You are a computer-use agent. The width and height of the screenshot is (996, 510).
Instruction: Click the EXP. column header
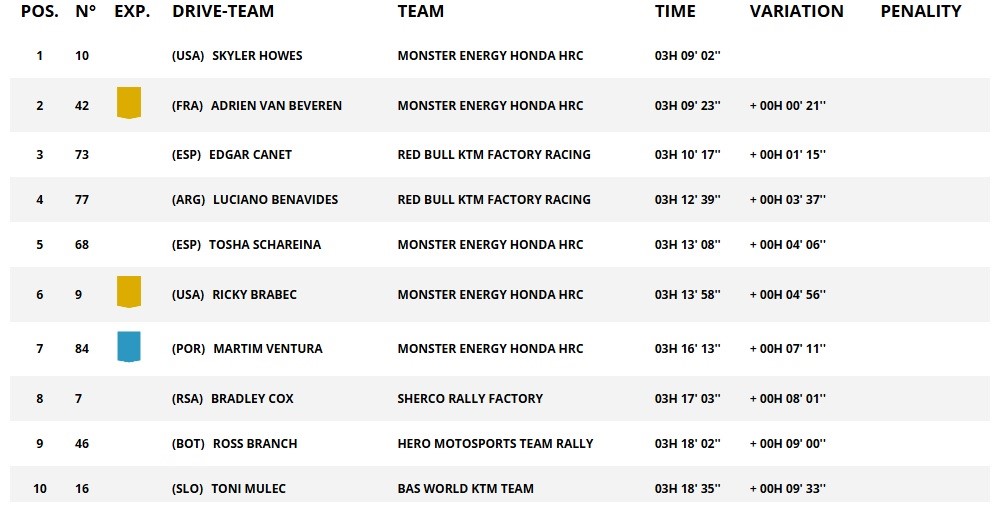tap(133, 12)
